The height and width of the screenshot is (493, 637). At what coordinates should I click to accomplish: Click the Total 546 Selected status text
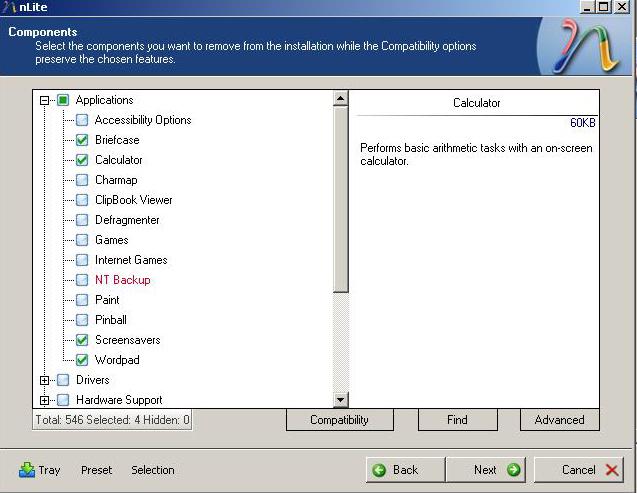112,419
